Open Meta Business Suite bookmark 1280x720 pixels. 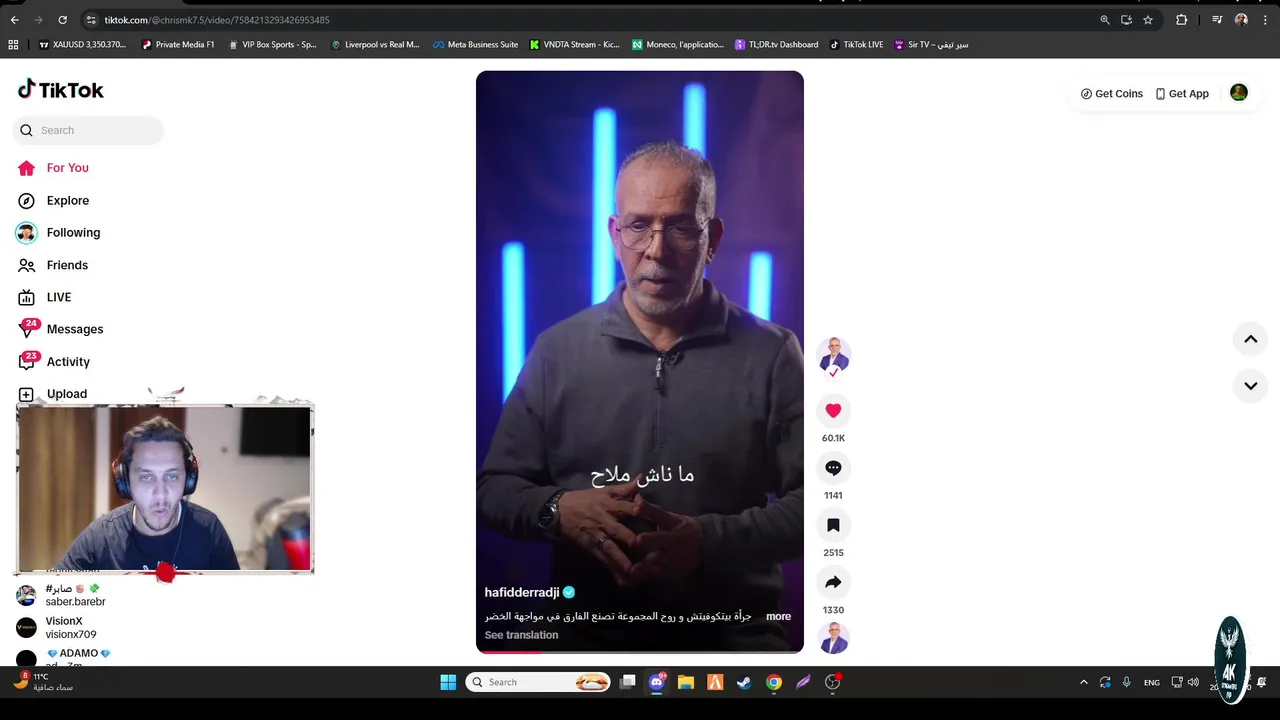point(476,44)
